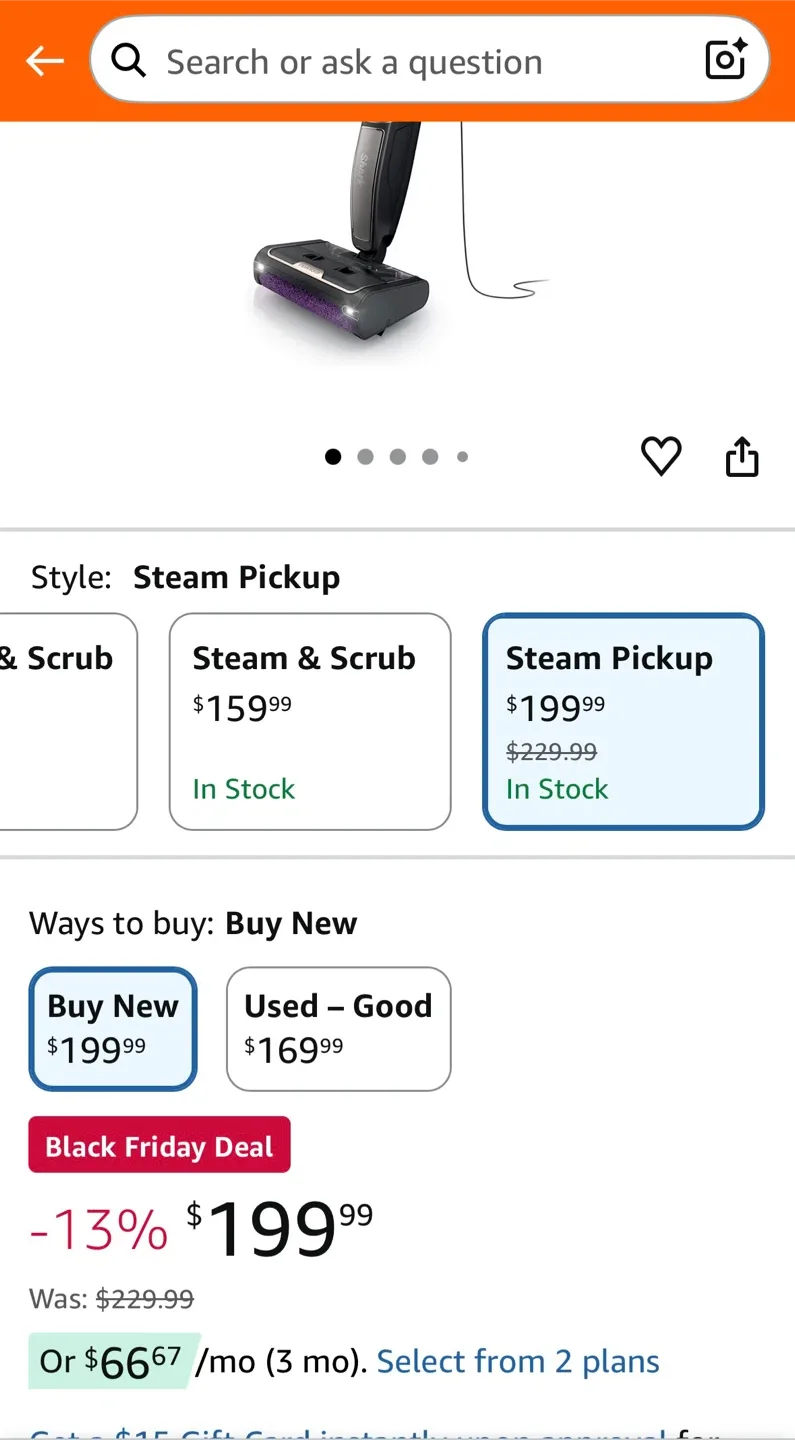Click the magnifier search icon

tap(129, 60)
